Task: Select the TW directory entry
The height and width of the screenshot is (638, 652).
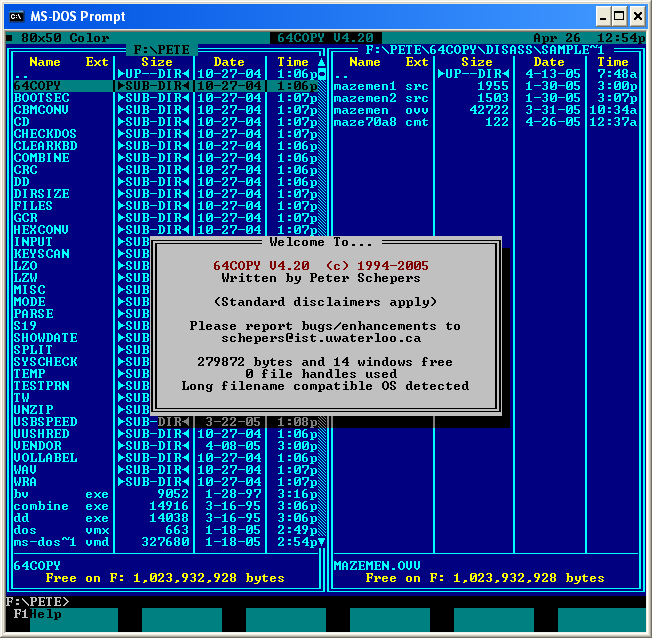Action: tap(82, 398)
